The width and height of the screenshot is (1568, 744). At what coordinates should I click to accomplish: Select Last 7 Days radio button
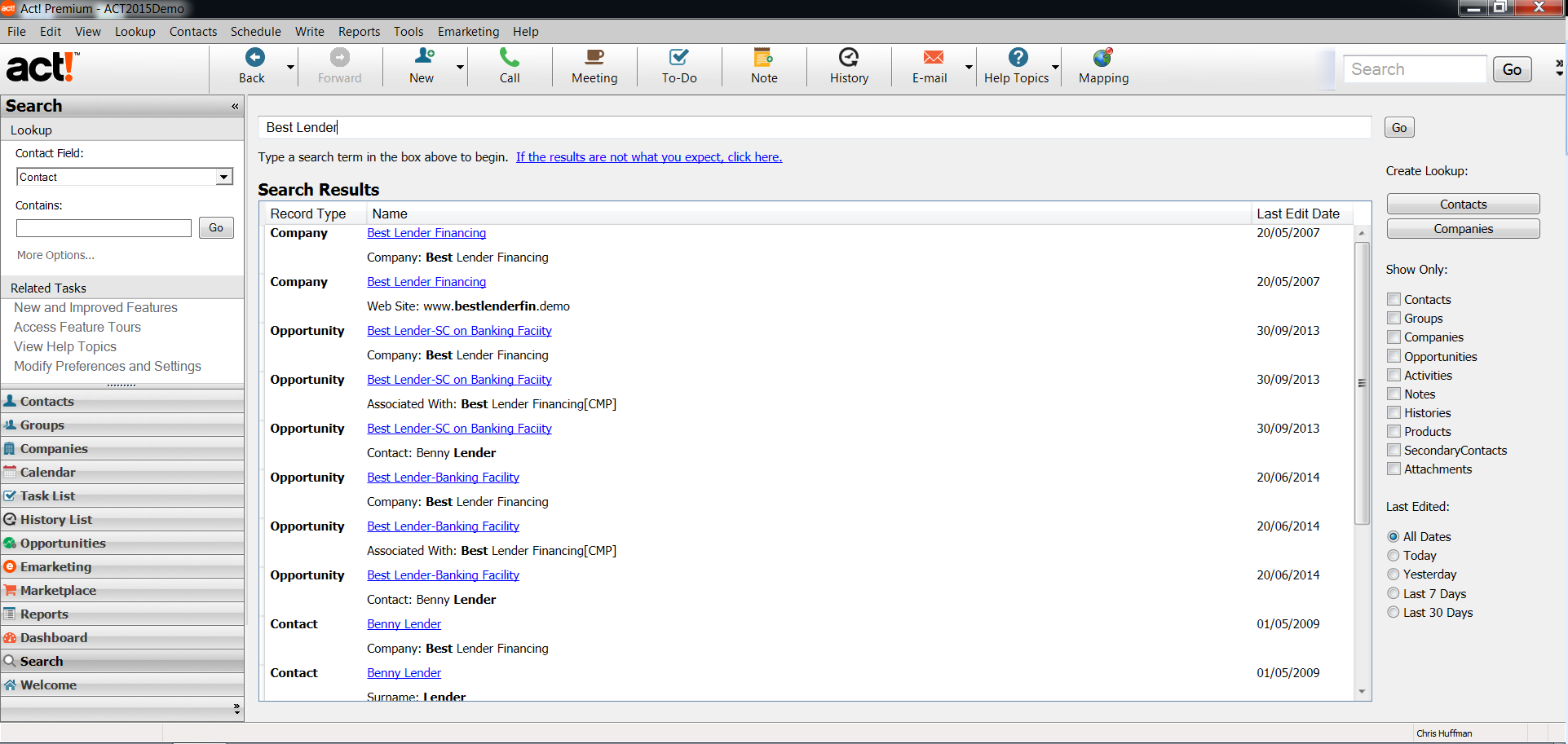coord(1394,593)
